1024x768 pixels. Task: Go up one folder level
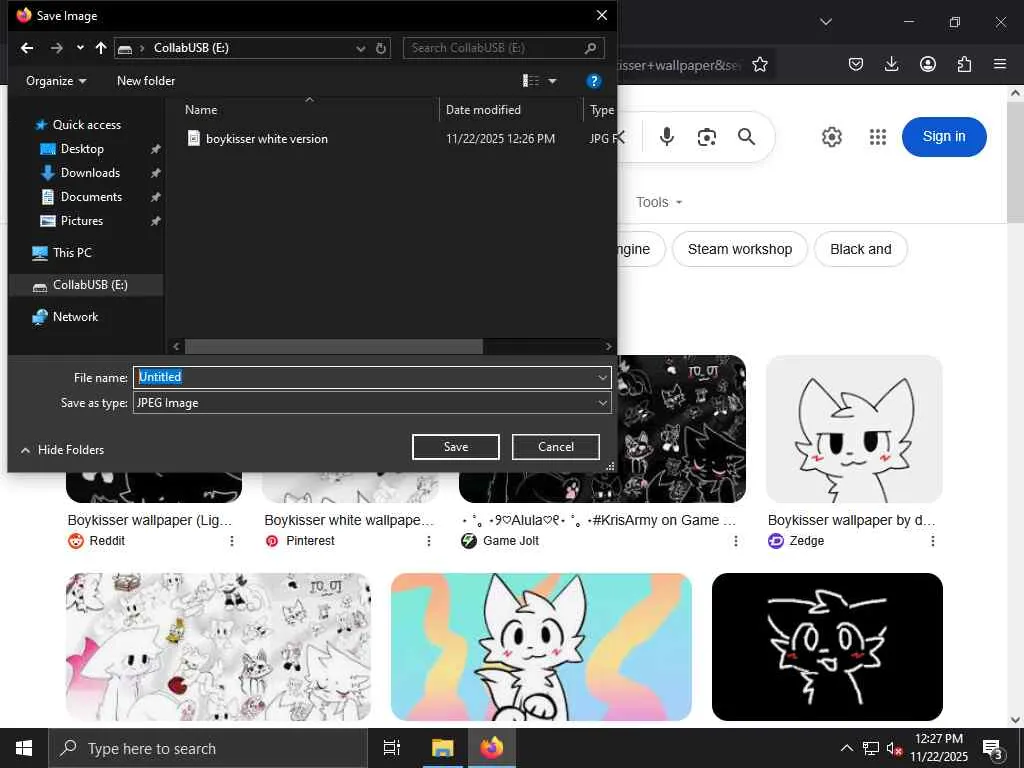click(101, 48)
